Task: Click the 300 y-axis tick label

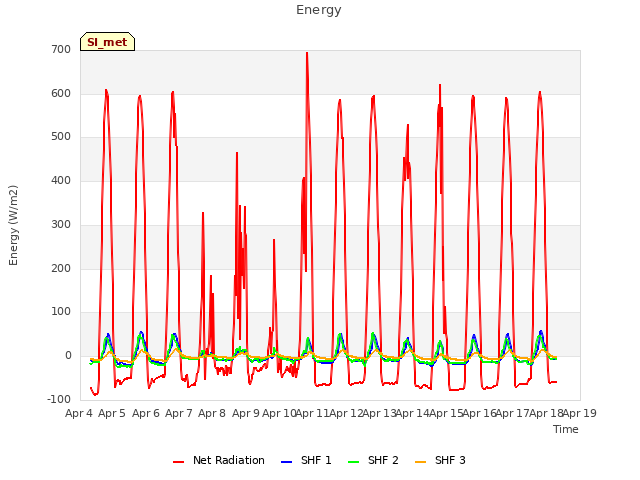Action: (x=61, y=224)
